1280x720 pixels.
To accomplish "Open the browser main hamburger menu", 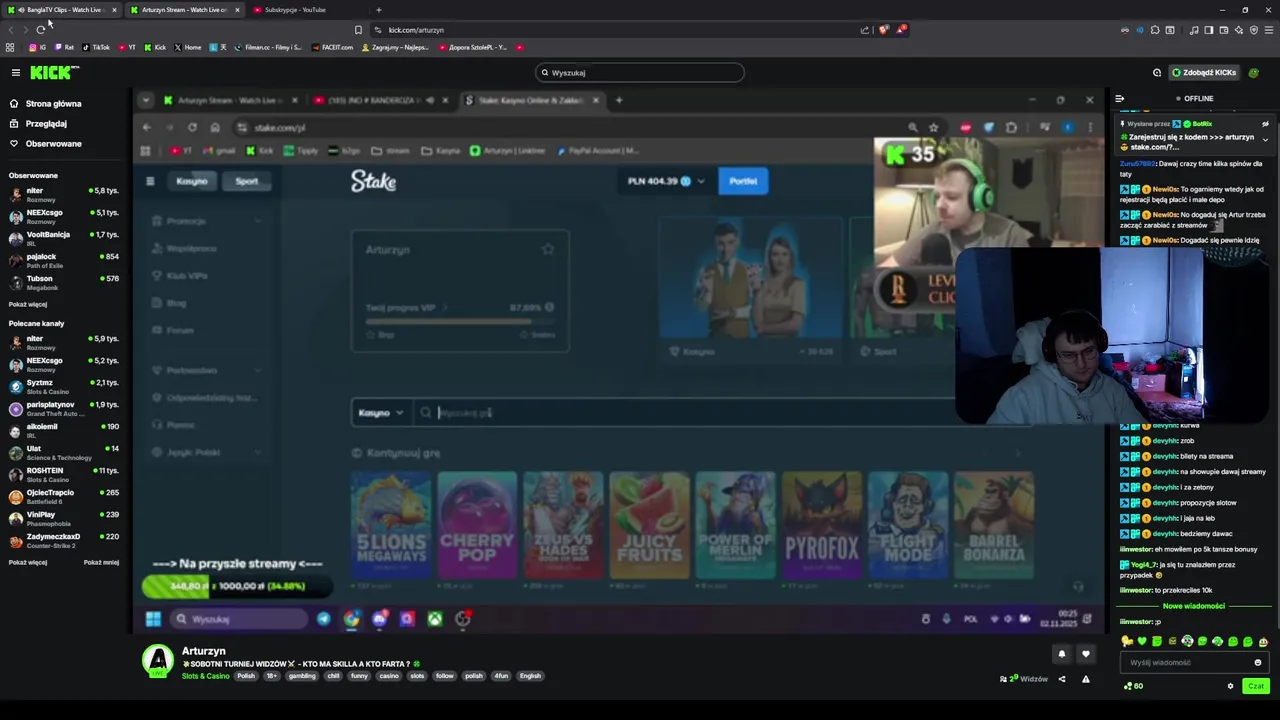I will coord(1269,30).
